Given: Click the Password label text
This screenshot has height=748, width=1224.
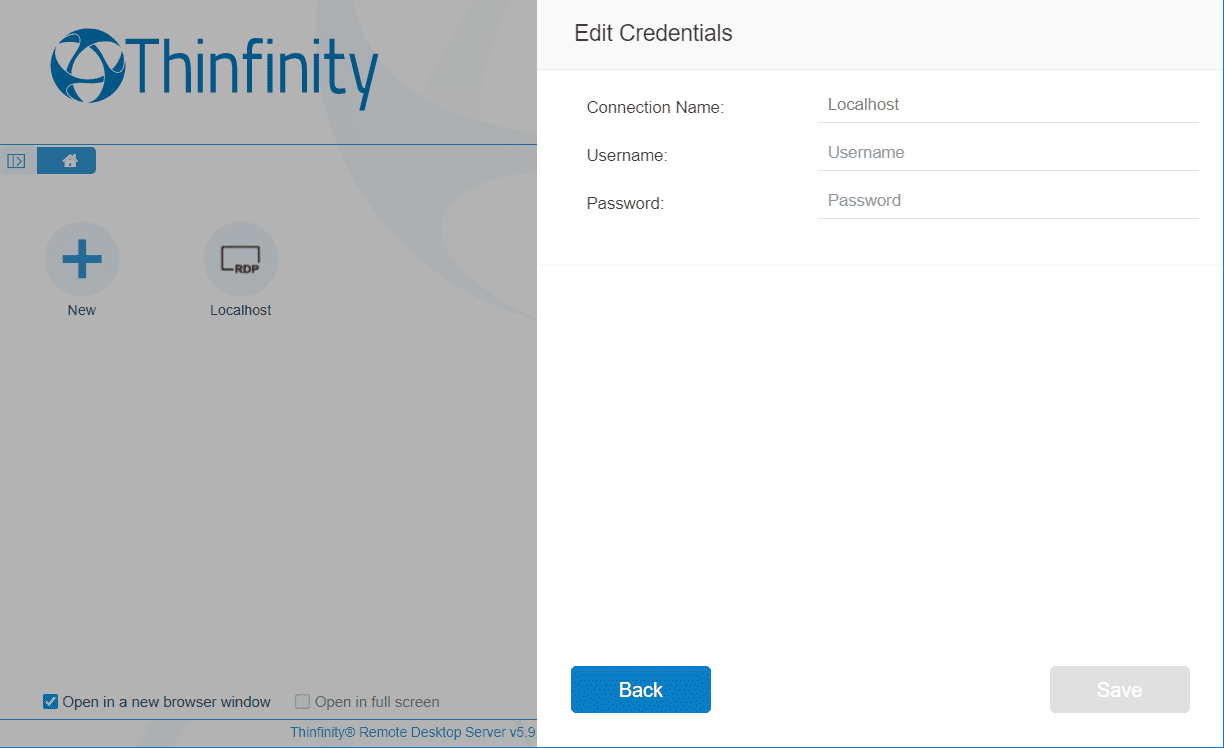Looking at the screenshot, I should point(625,203).
